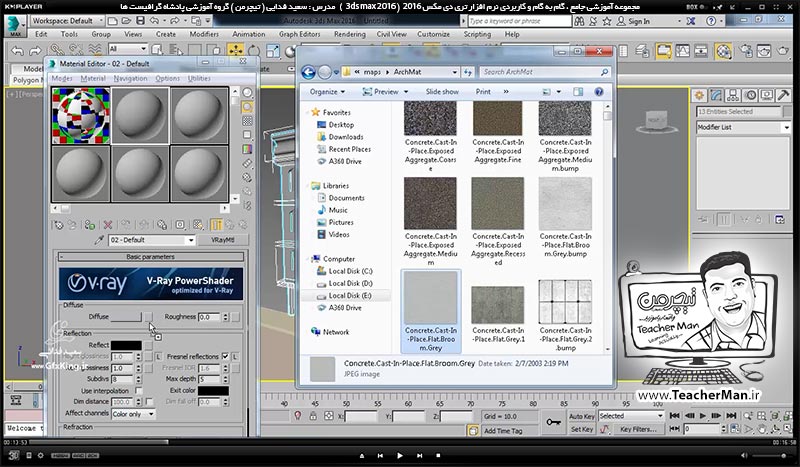The image size is (800, 467).
Task: Click KMPlayer stop button at bottom
Action: (438, 455)
